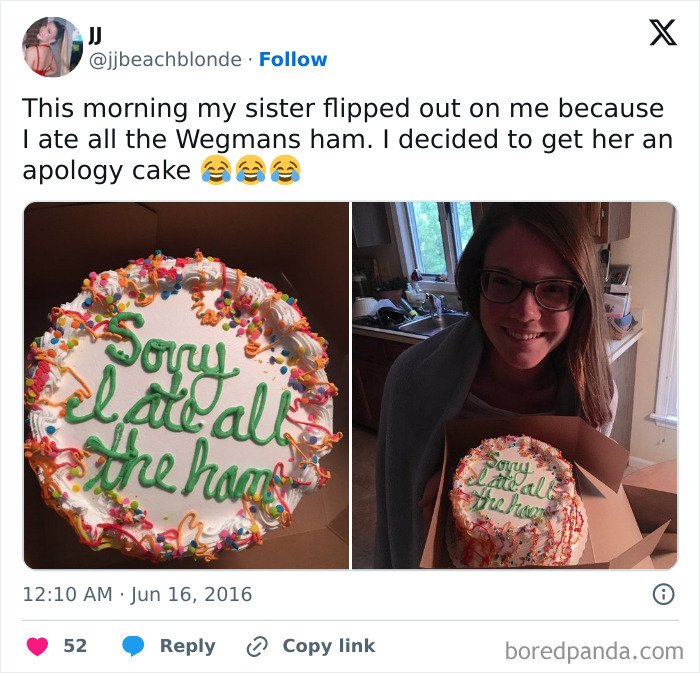
Task: Click the JJ display name
Action: click(95, 35)
